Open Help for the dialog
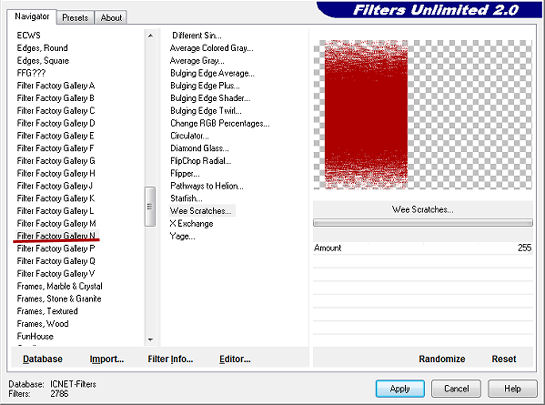The image size is (545, 405). (x=513, y=388)
